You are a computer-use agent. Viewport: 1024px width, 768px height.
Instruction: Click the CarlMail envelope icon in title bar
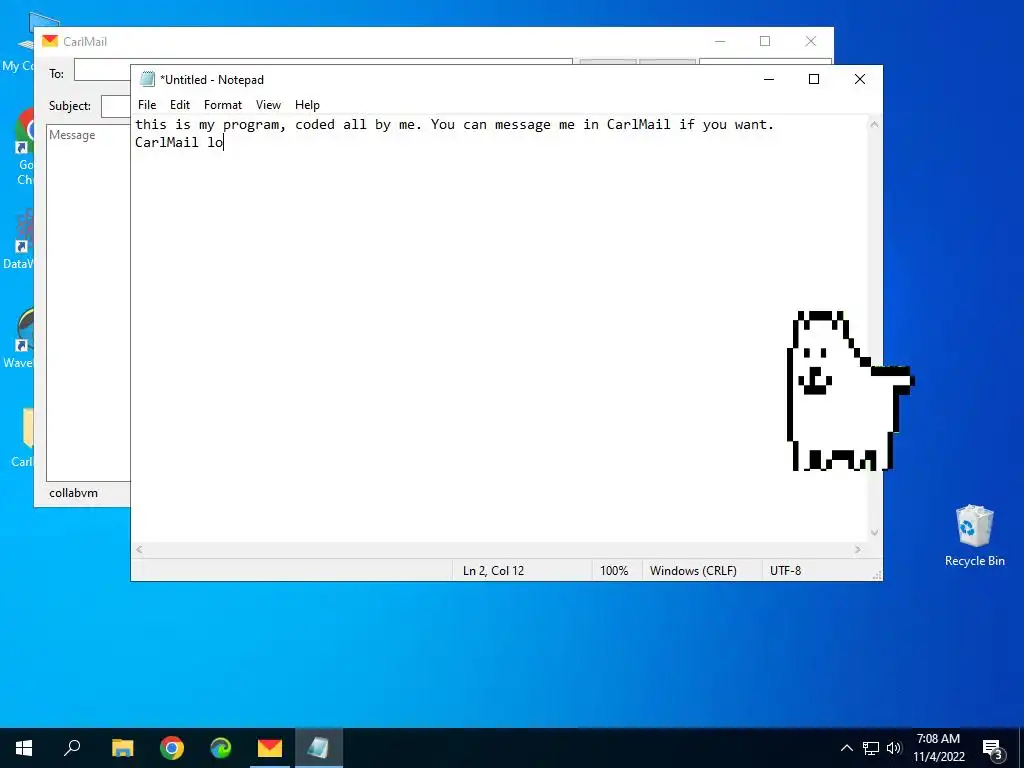coord(50,41)
